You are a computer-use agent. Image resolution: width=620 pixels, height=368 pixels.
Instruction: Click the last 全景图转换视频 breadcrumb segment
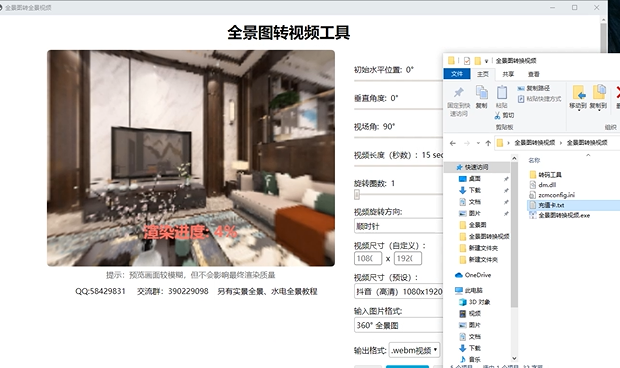point(587,143)
